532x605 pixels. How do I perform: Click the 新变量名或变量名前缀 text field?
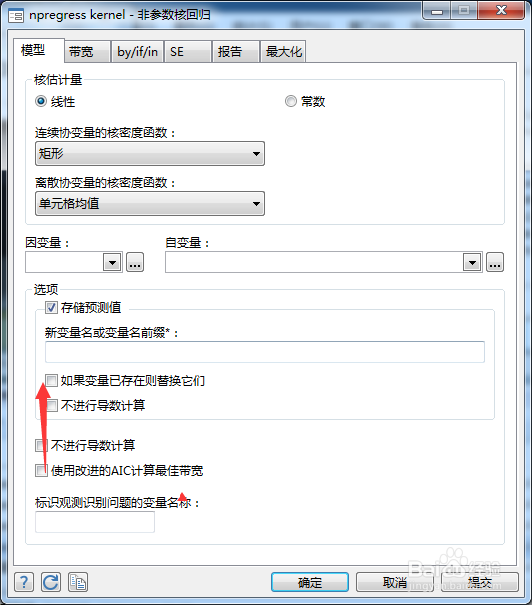coord(265,352)
